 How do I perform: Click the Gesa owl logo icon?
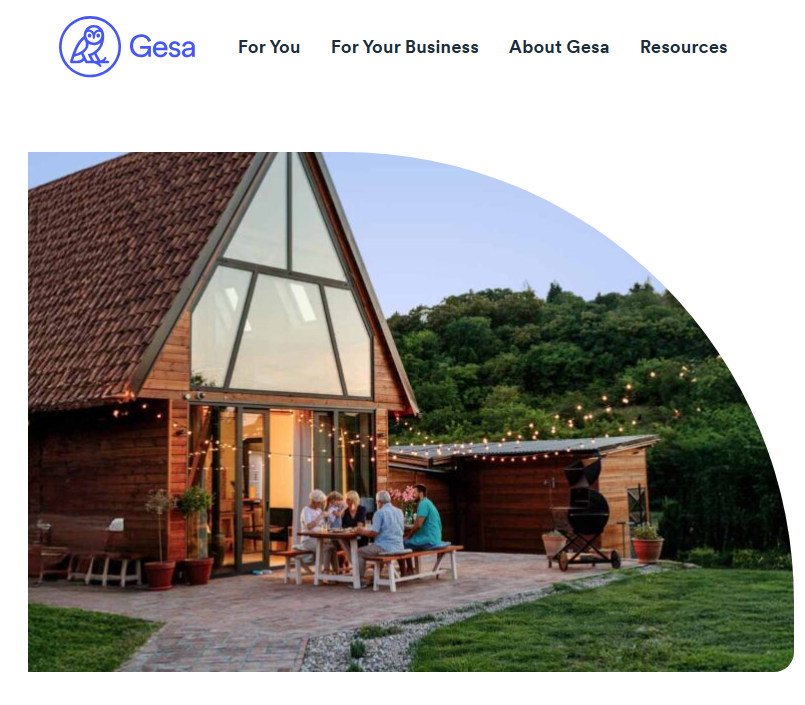pos(90,47)
